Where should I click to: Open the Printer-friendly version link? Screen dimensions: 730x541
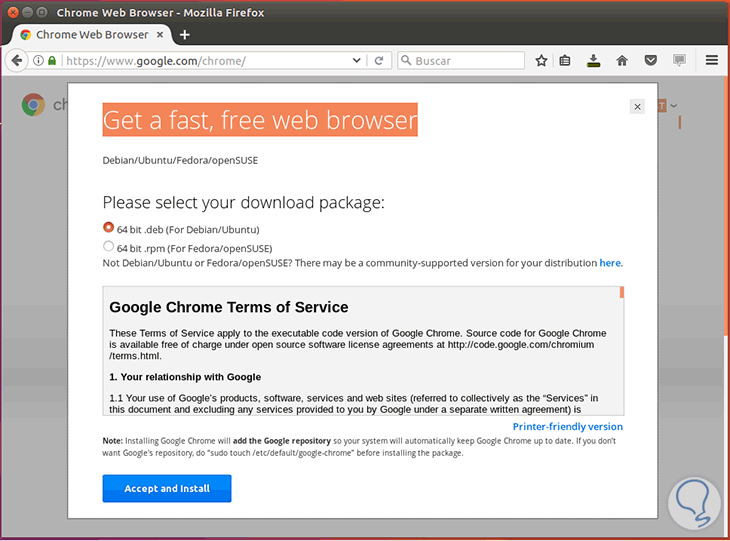[x=567, y=427]
